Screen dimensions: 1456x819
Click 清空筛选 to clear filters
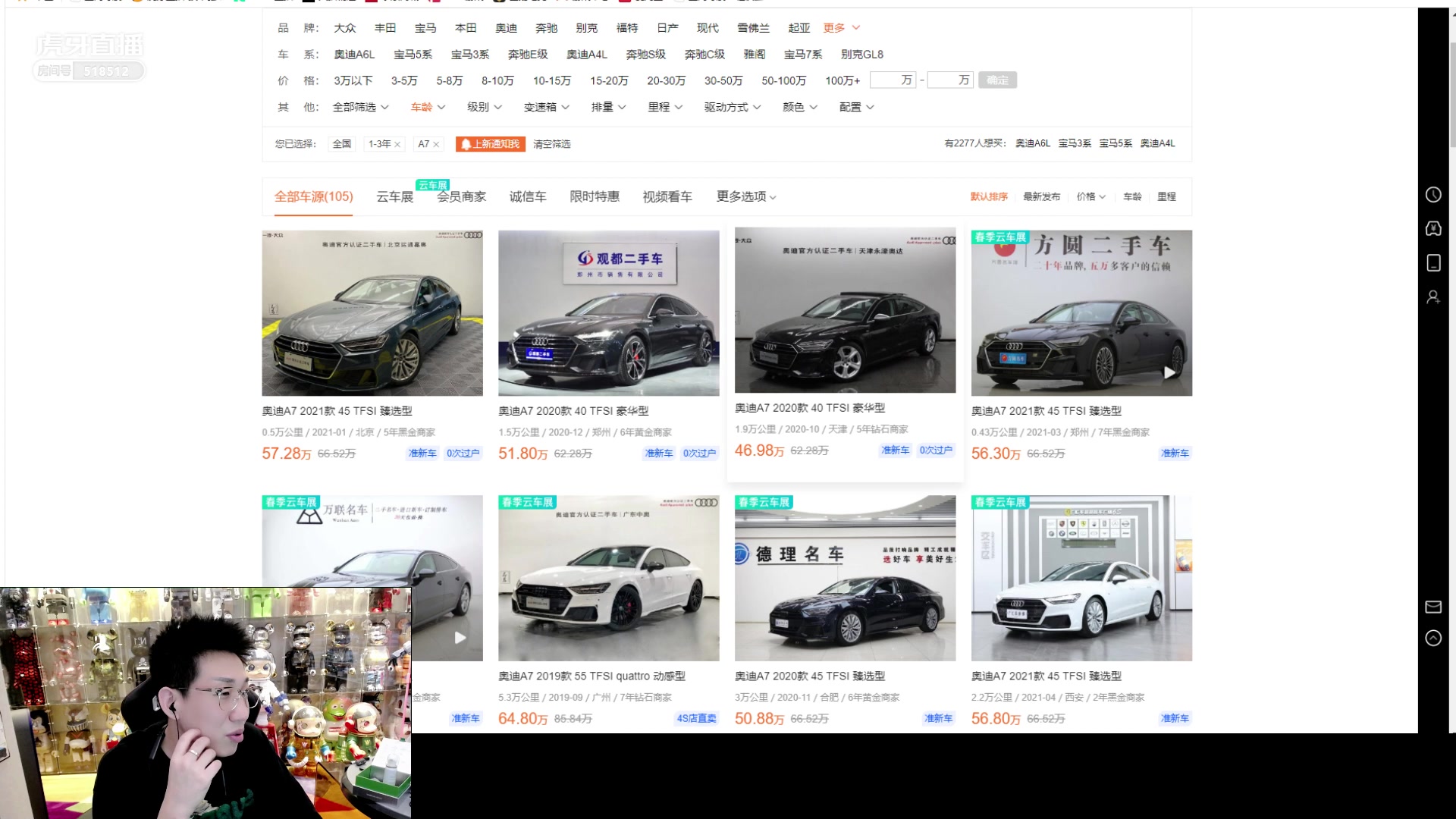point(552,144)
